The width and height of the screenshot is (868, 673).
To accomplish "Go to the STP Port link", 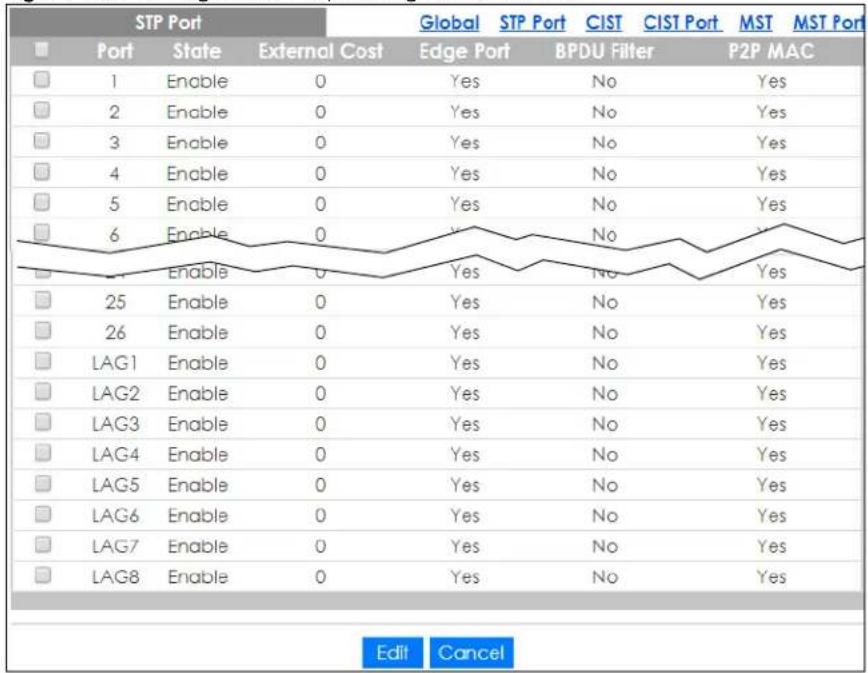I will click(x=533, y=23).
